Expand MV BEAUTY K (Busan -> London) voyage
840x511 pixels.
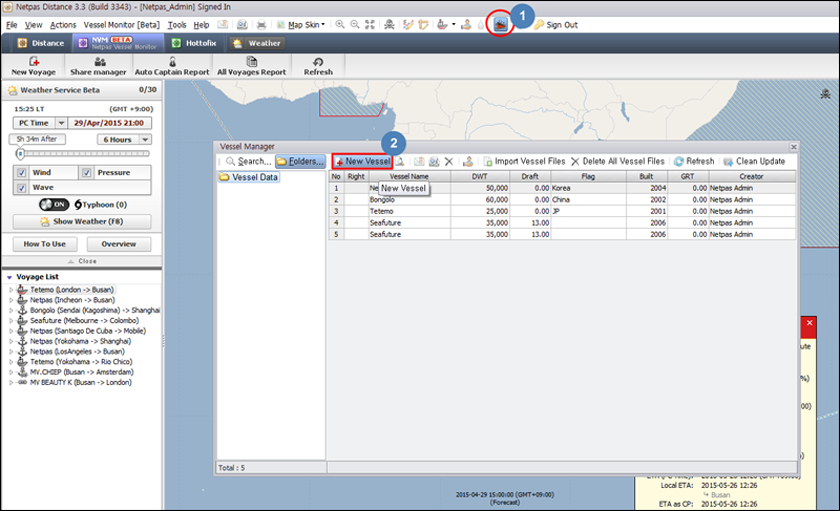coord(11,382)
